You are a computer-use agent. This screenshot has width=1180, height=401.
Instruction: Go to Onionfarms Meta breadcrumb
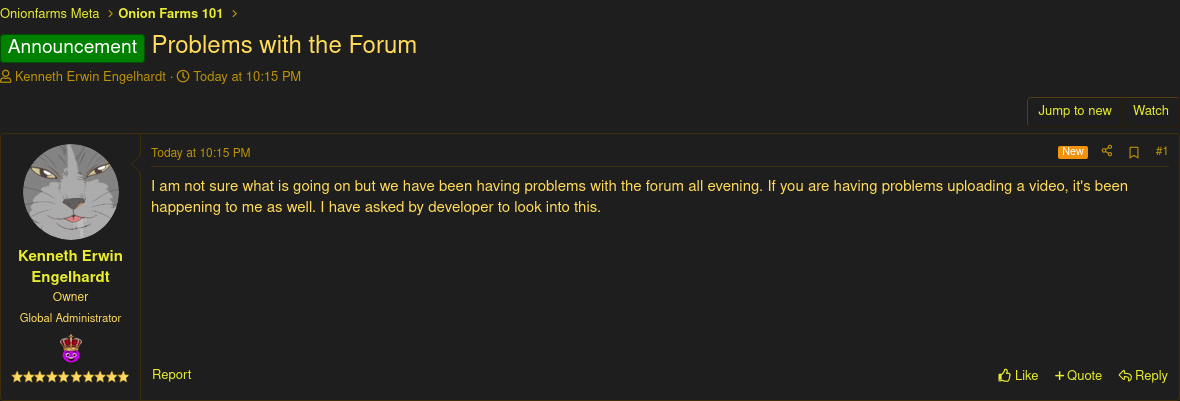pos(50,14)
